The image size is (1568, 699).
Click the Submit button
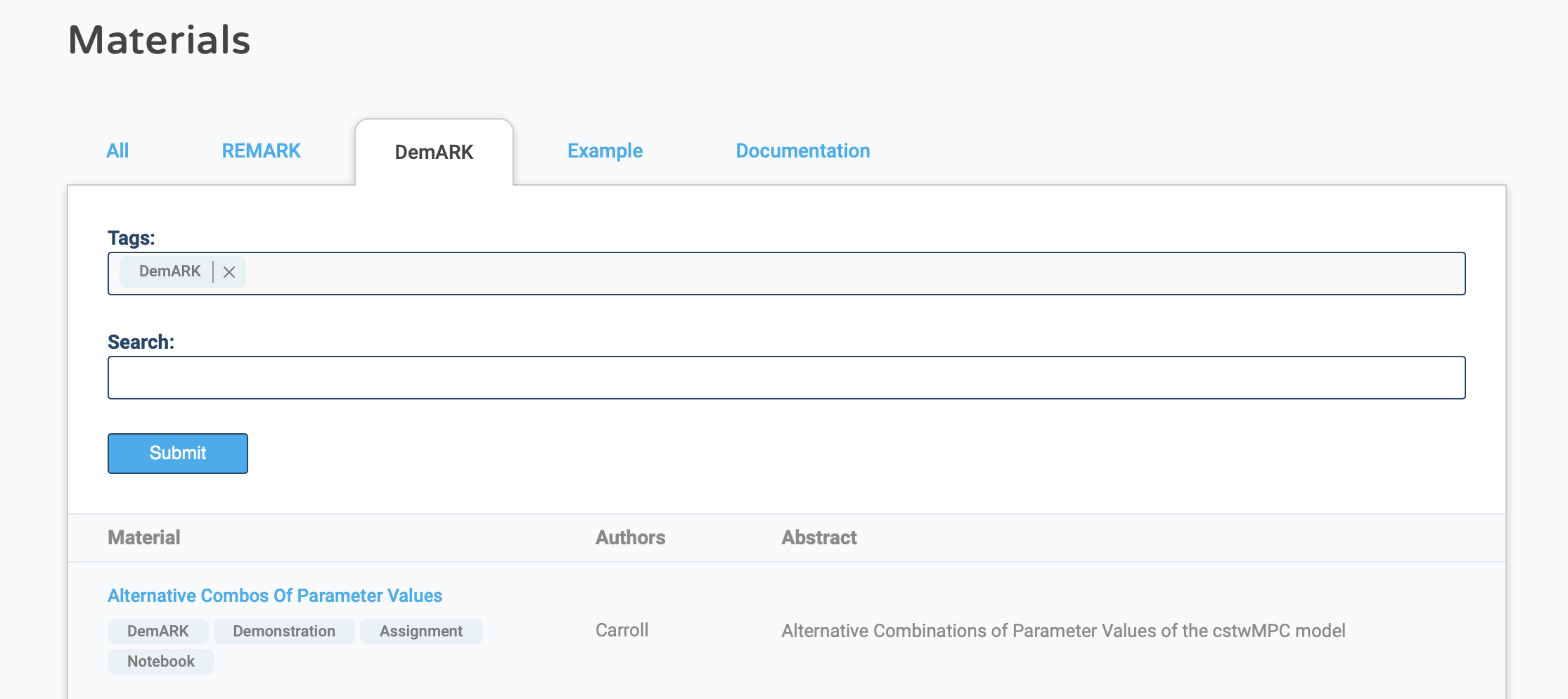point(177,454)
